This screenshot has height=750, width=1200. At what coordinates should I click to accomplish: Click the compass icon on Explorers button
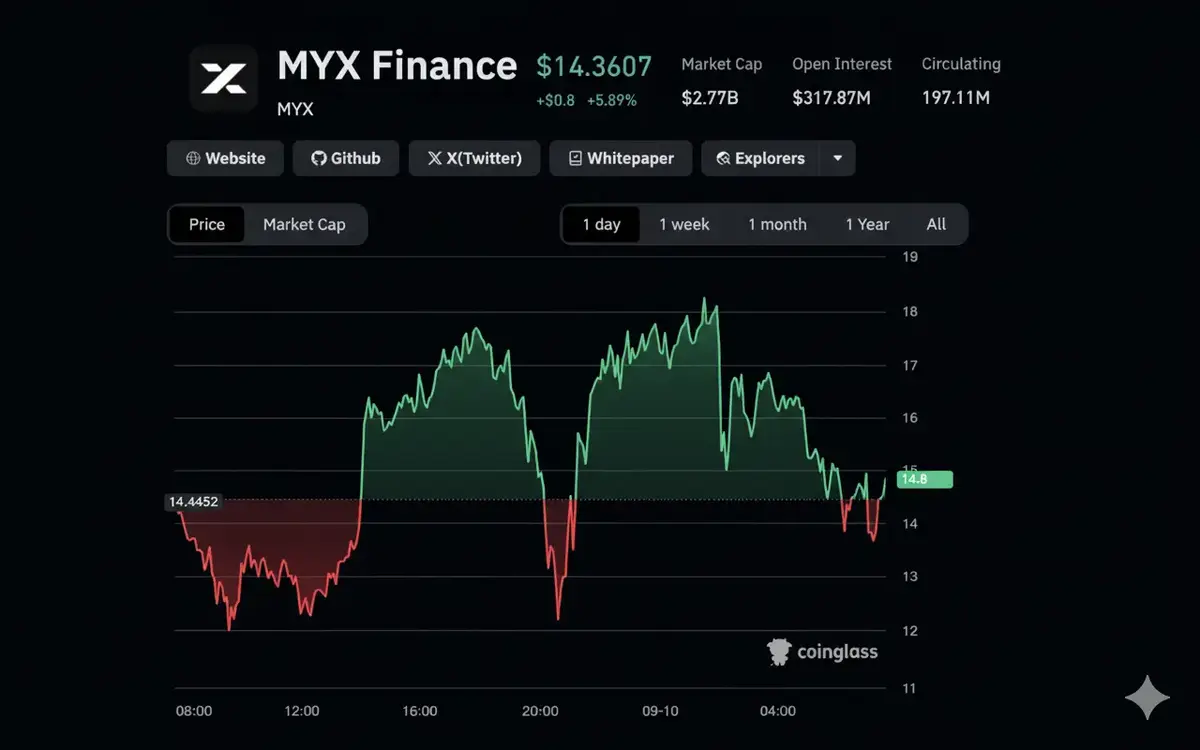click(x=723, y=158)
